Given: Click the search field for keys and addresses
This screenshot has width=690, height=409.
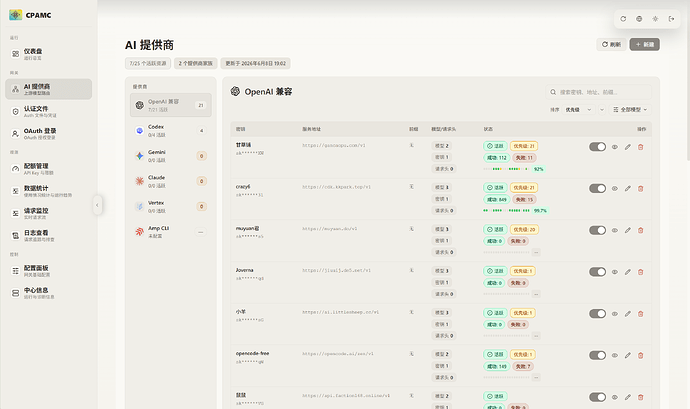Looking at the screenshot, I should click(598, 92).
